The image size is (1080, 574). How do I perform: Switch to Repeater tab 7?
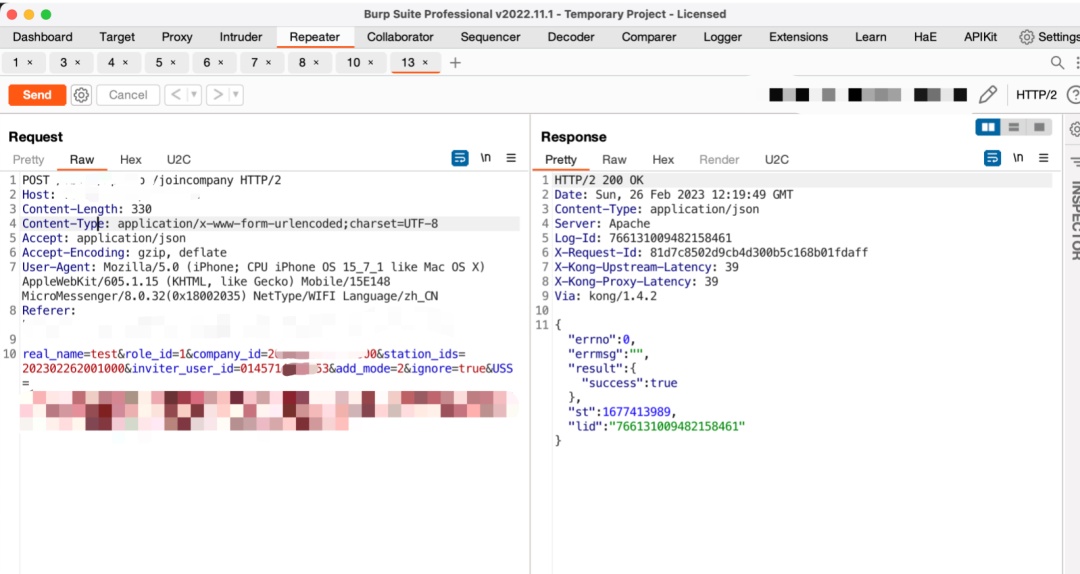click(x=254, y=63)
